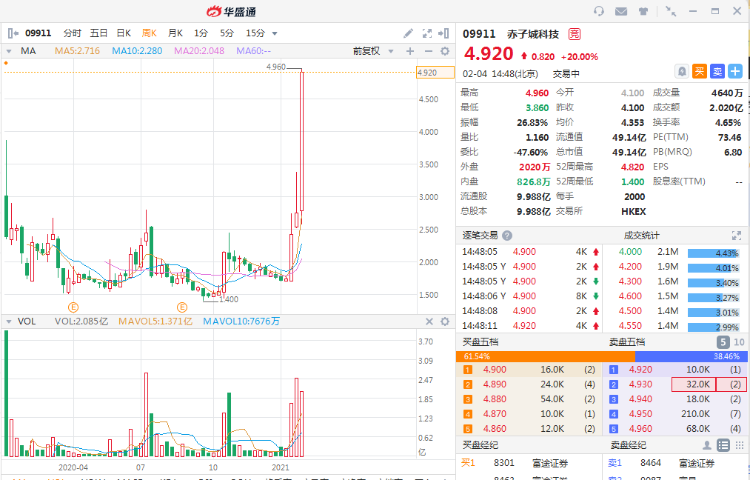Click the 成交统计 header label

(x=641, y=235)
